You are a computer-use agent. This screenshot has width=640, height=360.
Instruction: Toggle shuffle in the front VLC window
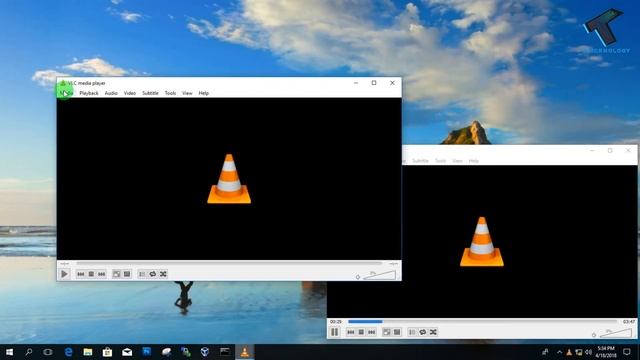(163, 274)
